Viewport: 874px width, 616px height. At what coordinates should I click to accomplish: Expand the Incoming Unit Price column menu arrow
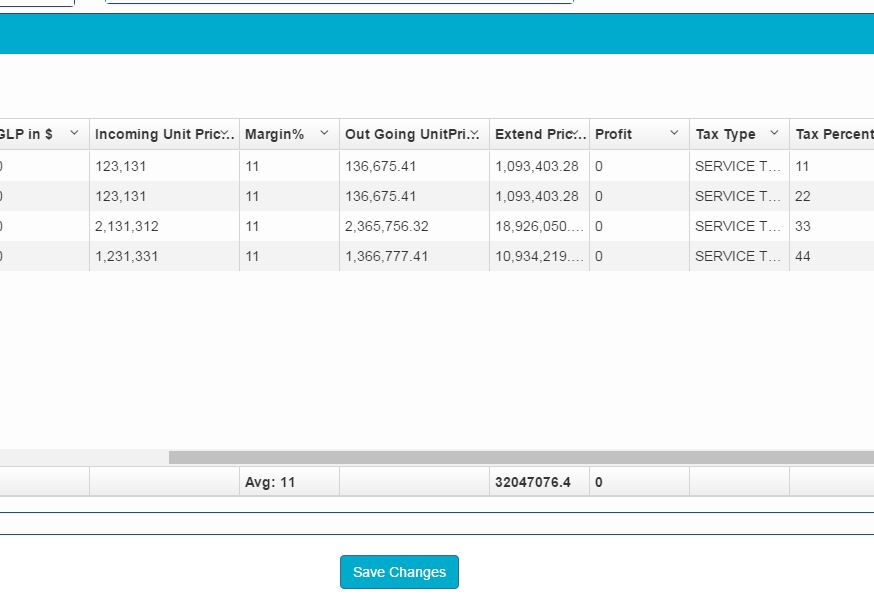click(x=225, y=133)
